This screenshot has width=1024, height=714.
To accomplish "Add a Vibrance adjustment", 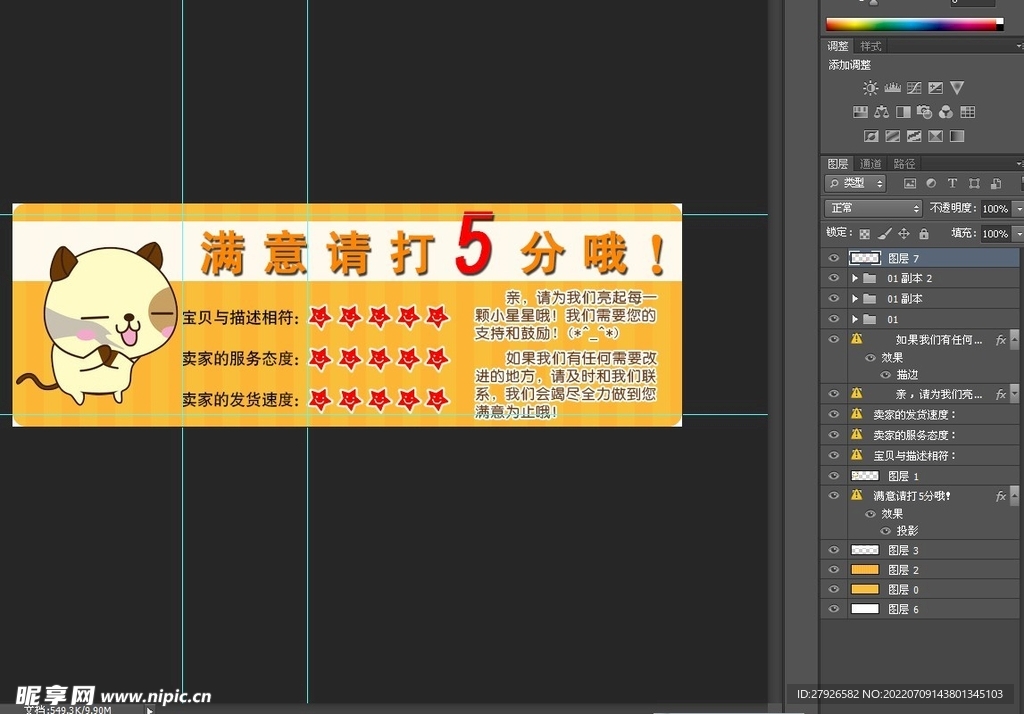I will point(957,88).
